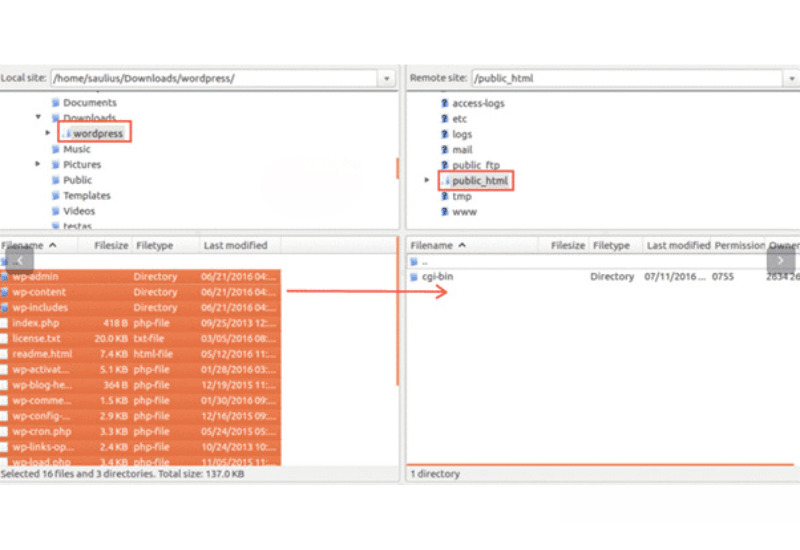
Task: Click the Music folder icon
Action: 56,149
